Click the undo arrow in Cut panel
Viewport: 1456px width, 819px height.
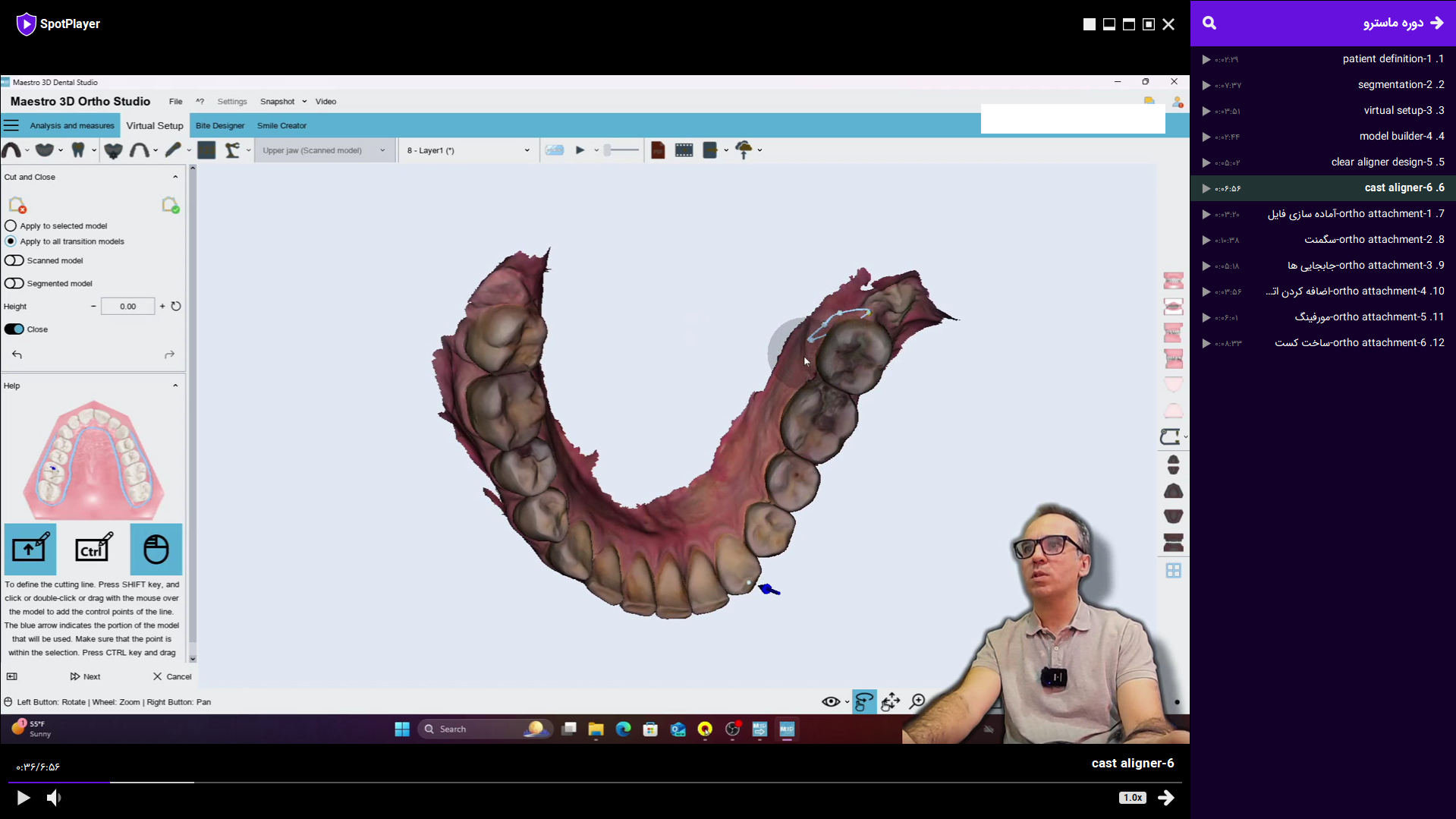[17, 354]
